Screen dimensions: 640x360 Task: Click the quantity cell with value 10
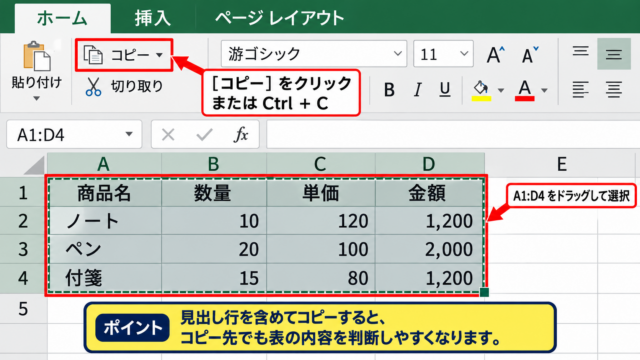tap(214, 221)
